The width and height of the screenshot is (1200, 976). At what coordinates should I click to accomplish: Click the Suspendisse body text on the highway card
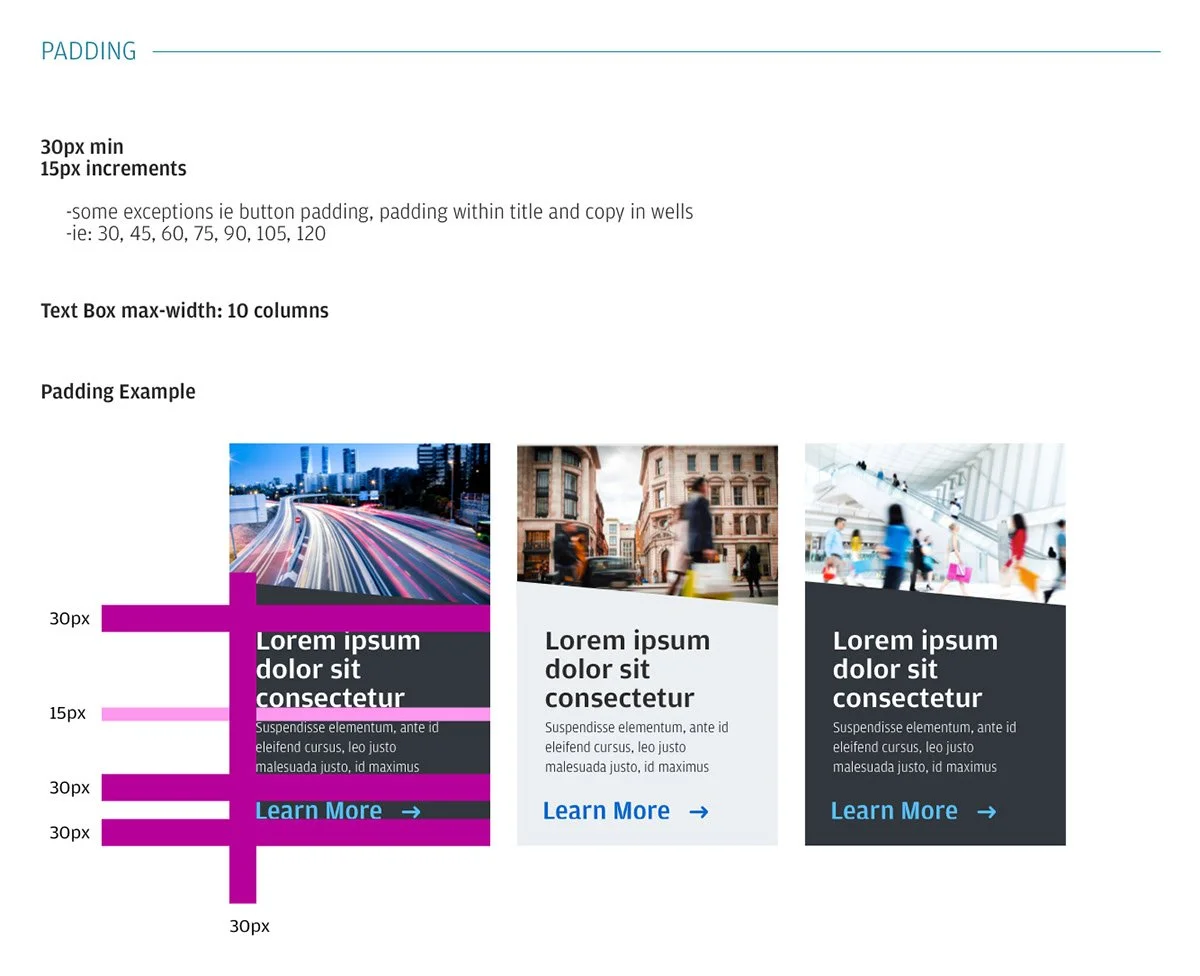(x=347, y=747)
